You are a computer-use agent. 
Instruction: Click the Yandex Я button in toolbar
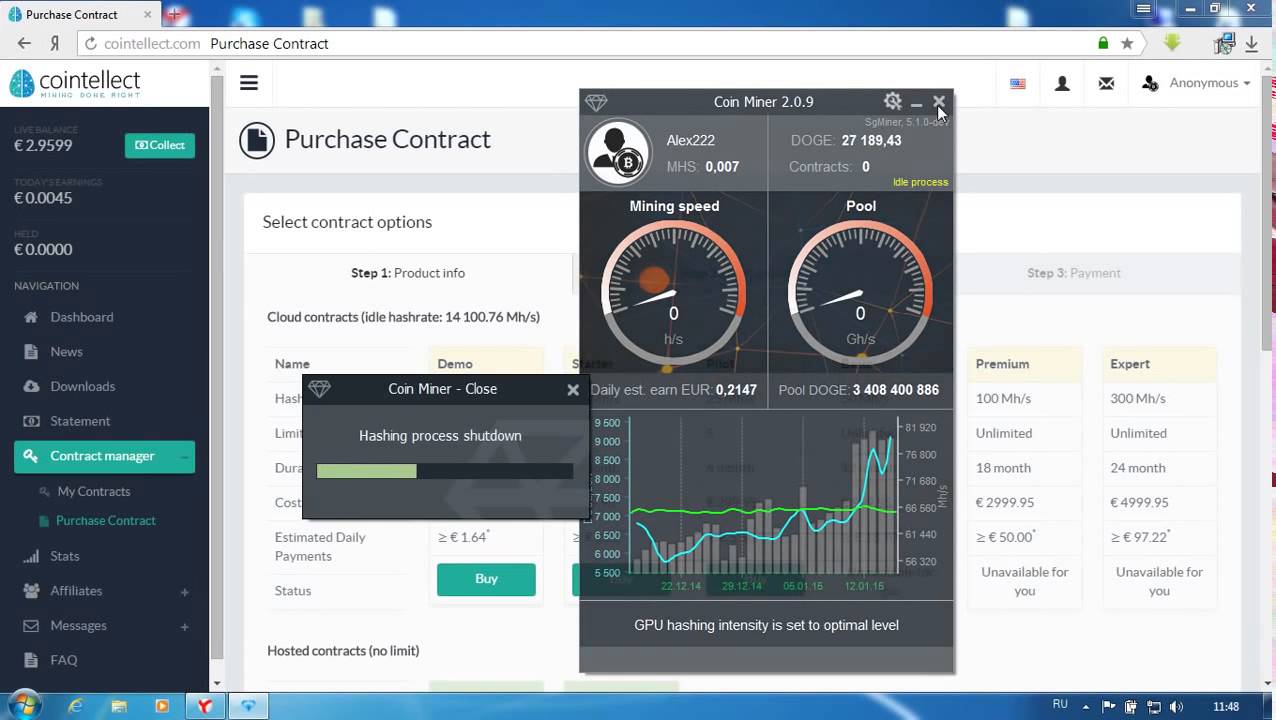coord(55,43)
